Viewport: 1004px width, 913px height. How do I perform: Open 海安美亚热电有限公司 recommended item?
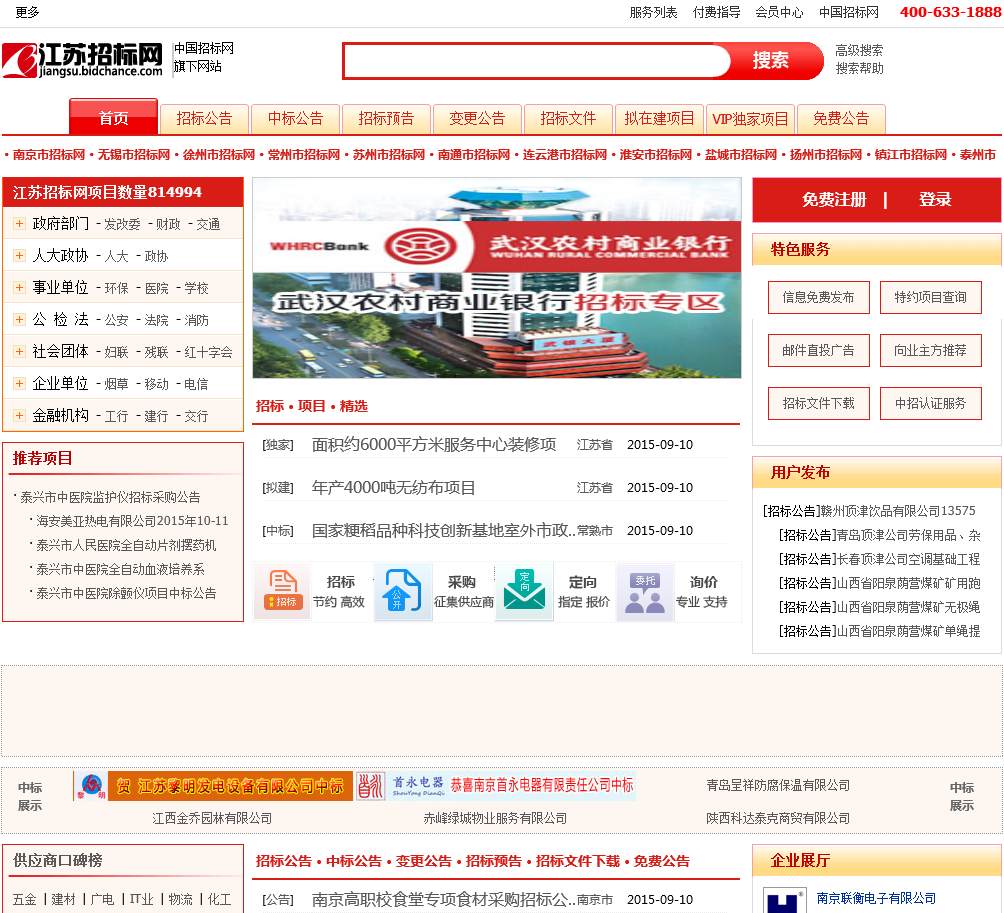(132, 521)
